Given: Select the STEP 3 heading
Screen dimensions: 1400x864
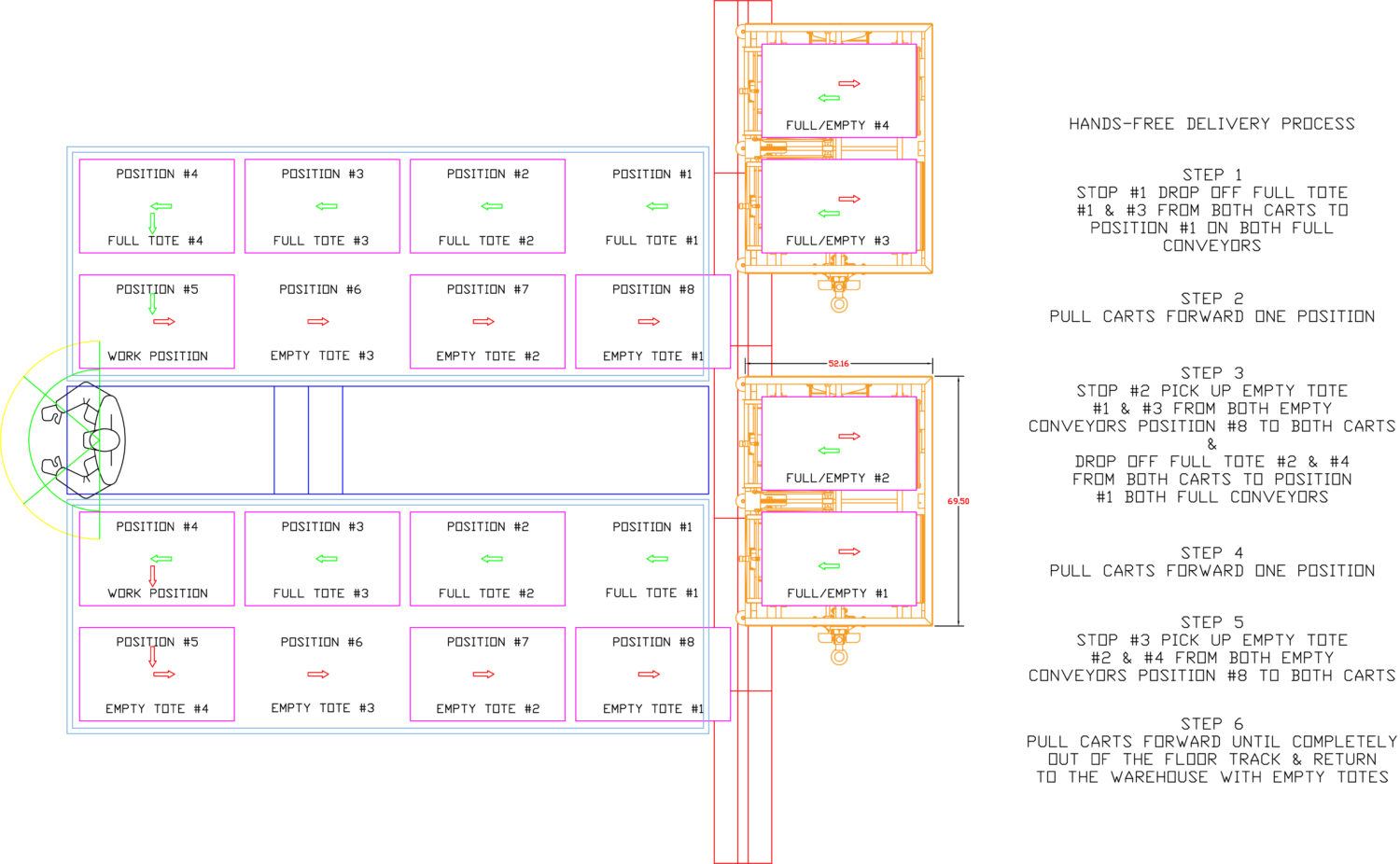Looking at the screenshot, I should (x=1211, y=372).
